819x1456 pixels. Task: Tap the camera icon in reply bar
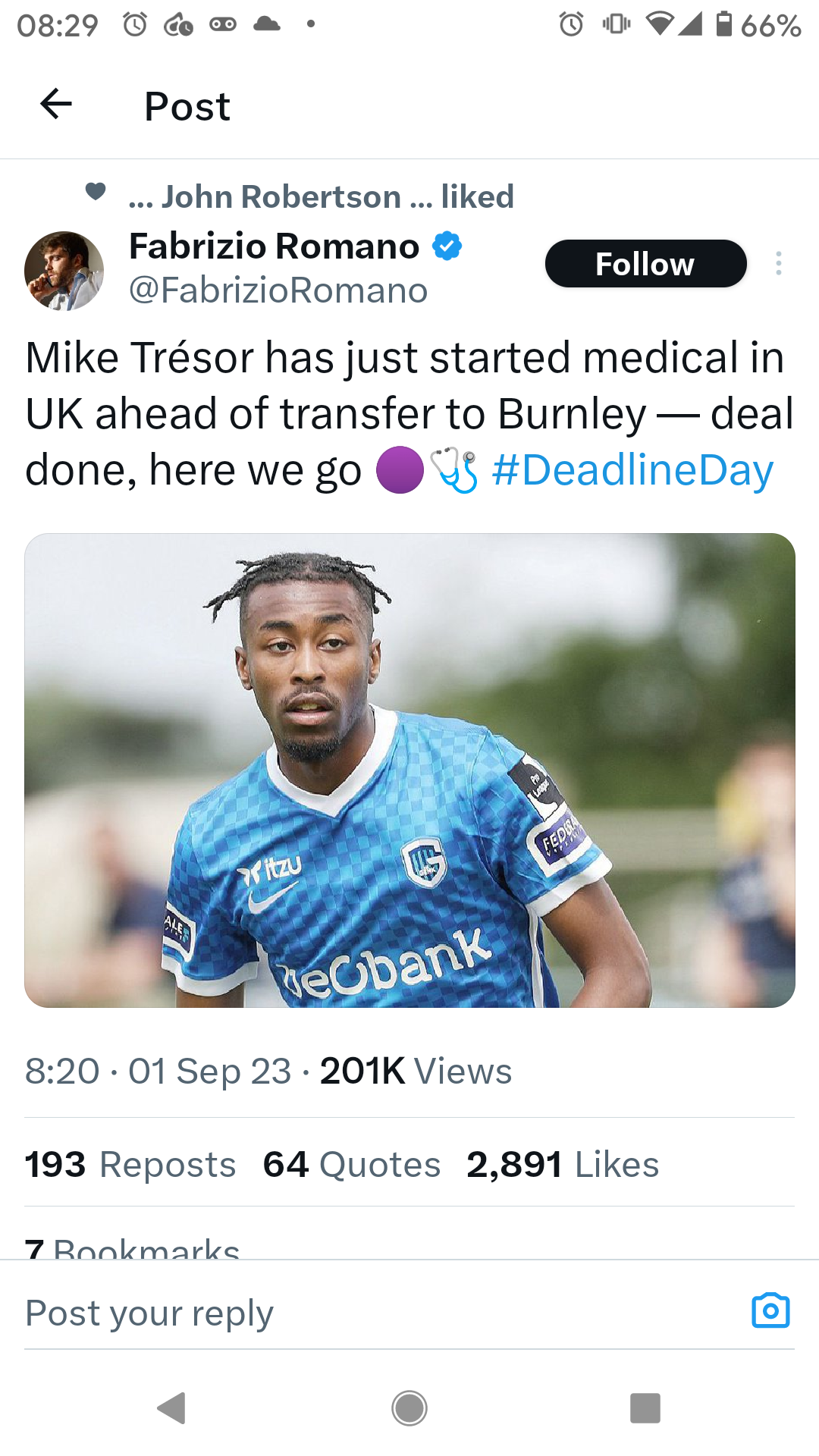coord(770,1311)
